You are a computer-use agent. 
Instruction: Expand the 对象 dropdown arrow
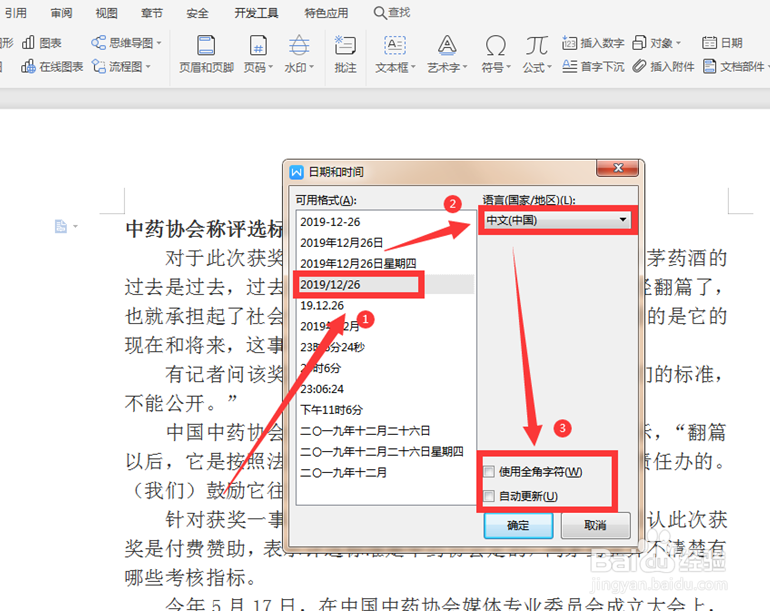coord(678,43)
